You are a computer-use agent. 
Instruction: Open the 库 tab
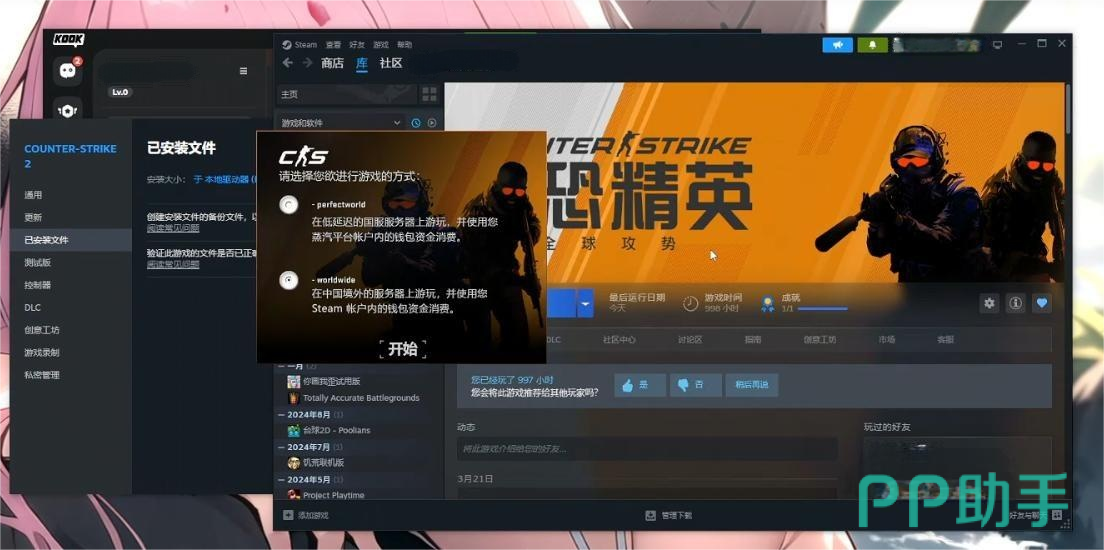pyautogui.click(x=361, y=63)
